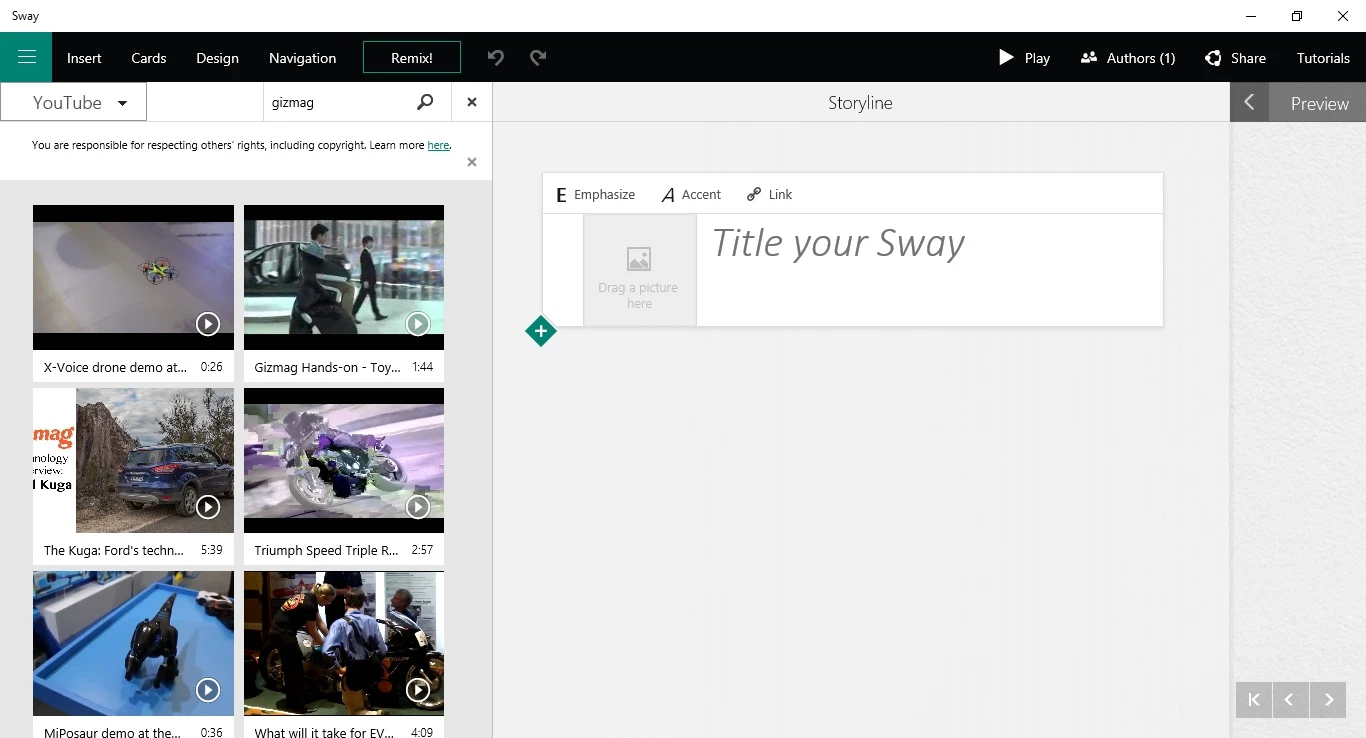Click the 'Gizmag Hands-on - Toy...' title text
Screen dimensions: 1366x738
coord(327,367)
